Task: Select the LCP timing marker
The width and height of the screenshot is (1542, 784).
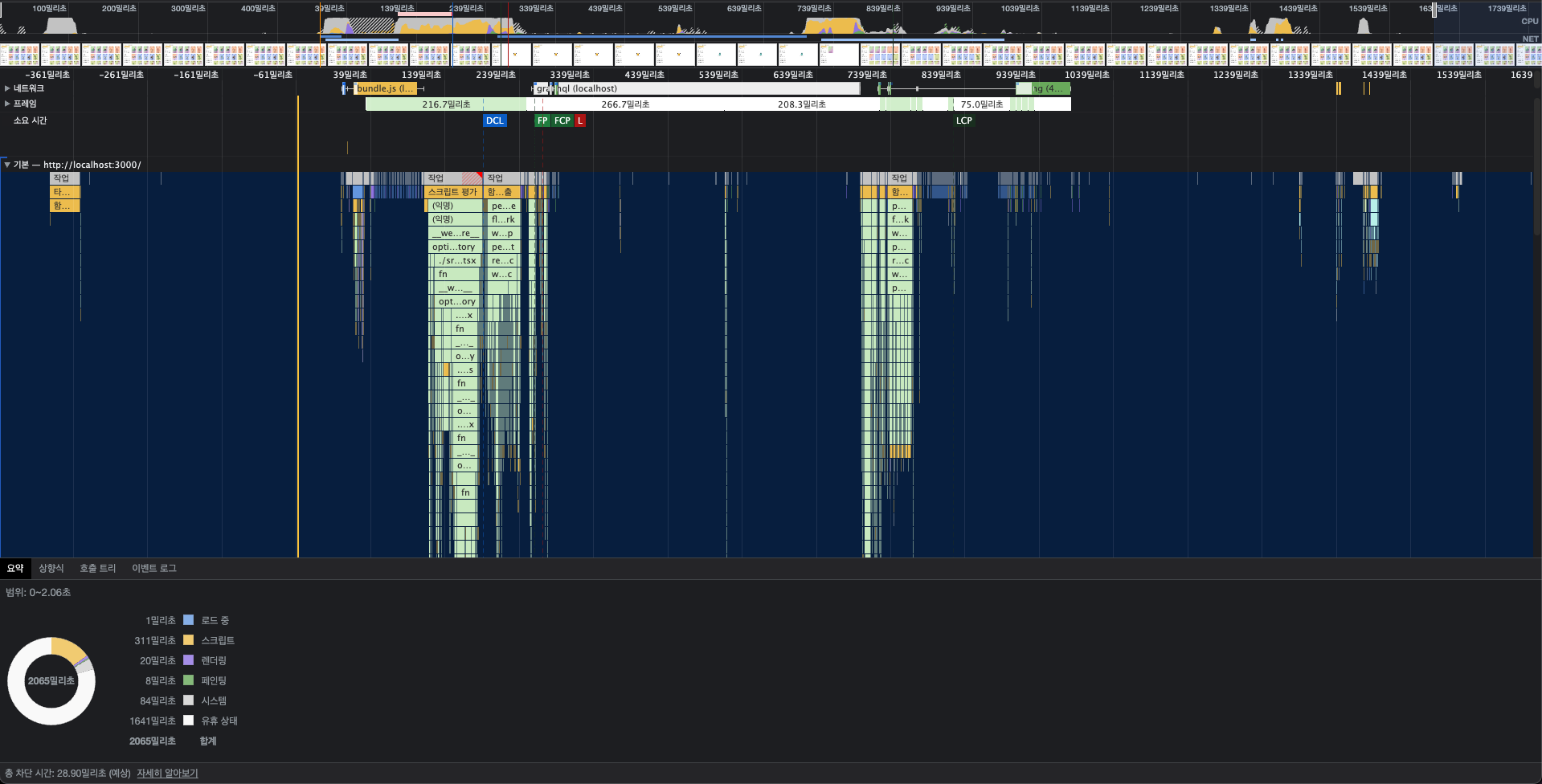Action: [x=963, y=120]
